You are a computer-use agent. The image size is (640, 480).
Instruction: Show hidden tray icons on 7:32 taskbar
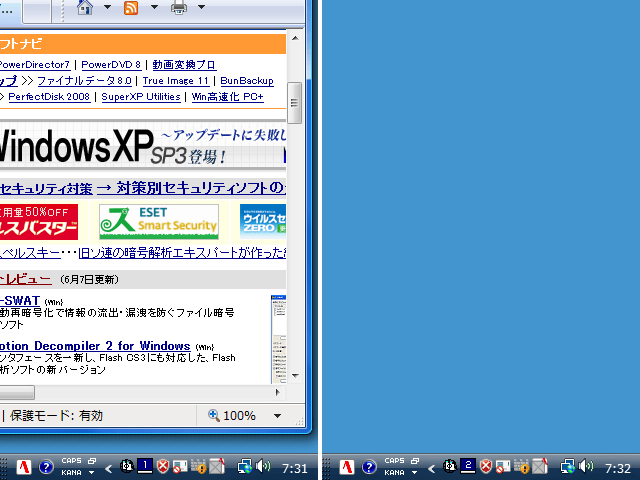pyautogui.click(x=431, y=469)
